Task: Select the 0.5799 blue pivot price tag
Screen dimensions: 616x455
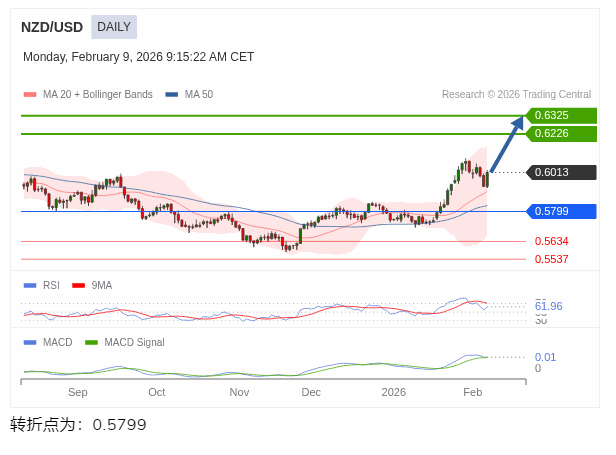Action: [x=560, y=211]
